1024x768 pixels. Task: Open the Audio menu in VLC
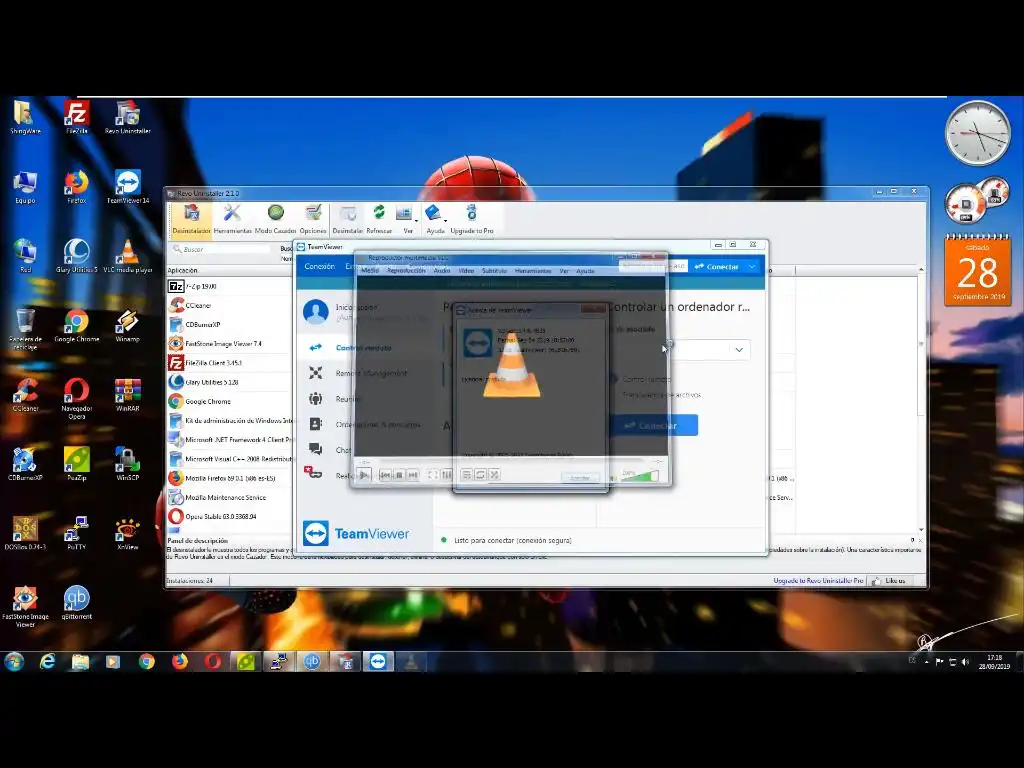442,270
